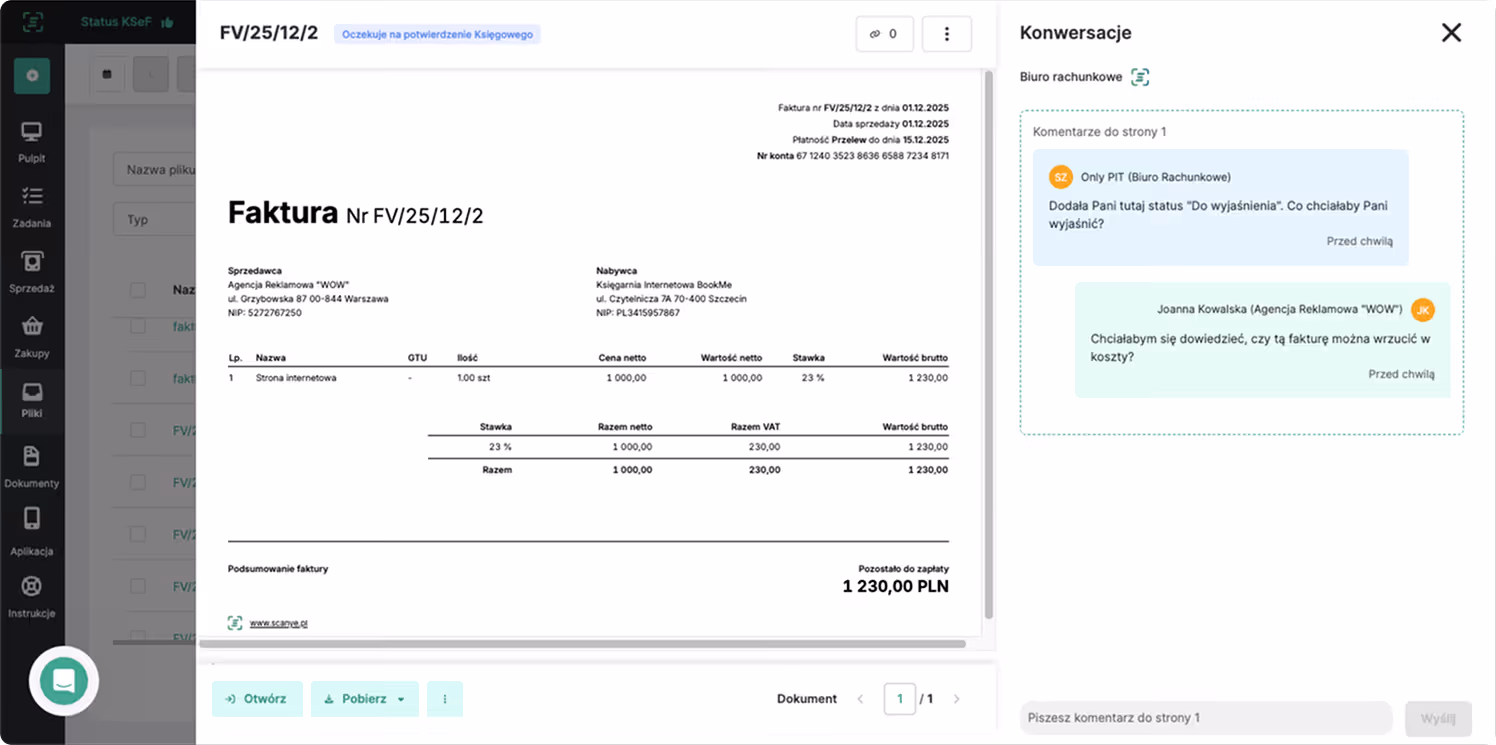Open Aplikacja mobile app section
This screenshot has height=745, width=1496.
click(x=32, y=530)
